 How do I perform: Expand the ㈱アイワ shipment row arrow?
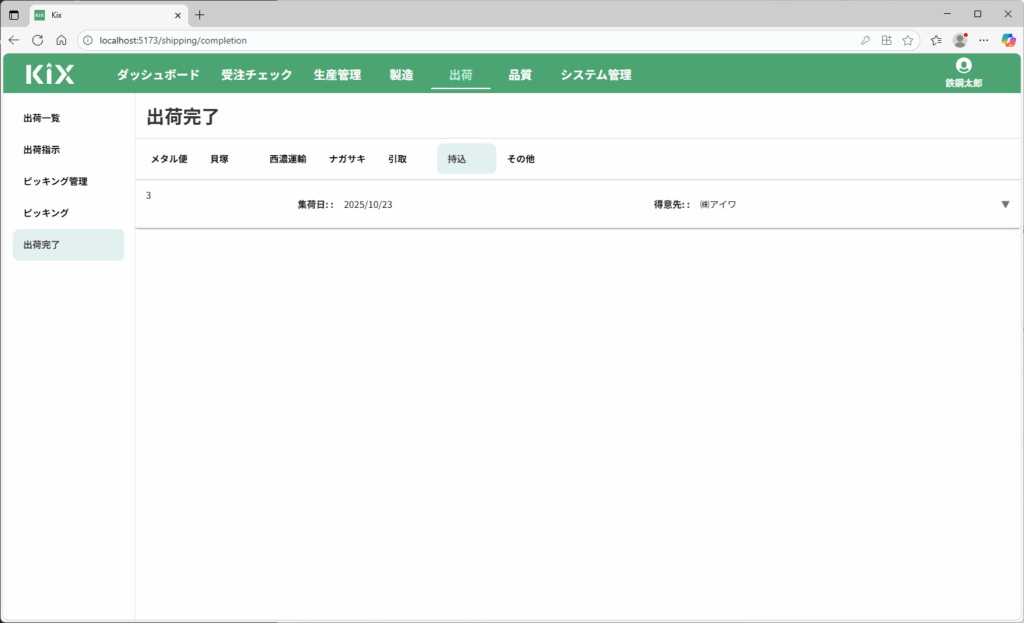point(1005,204)
